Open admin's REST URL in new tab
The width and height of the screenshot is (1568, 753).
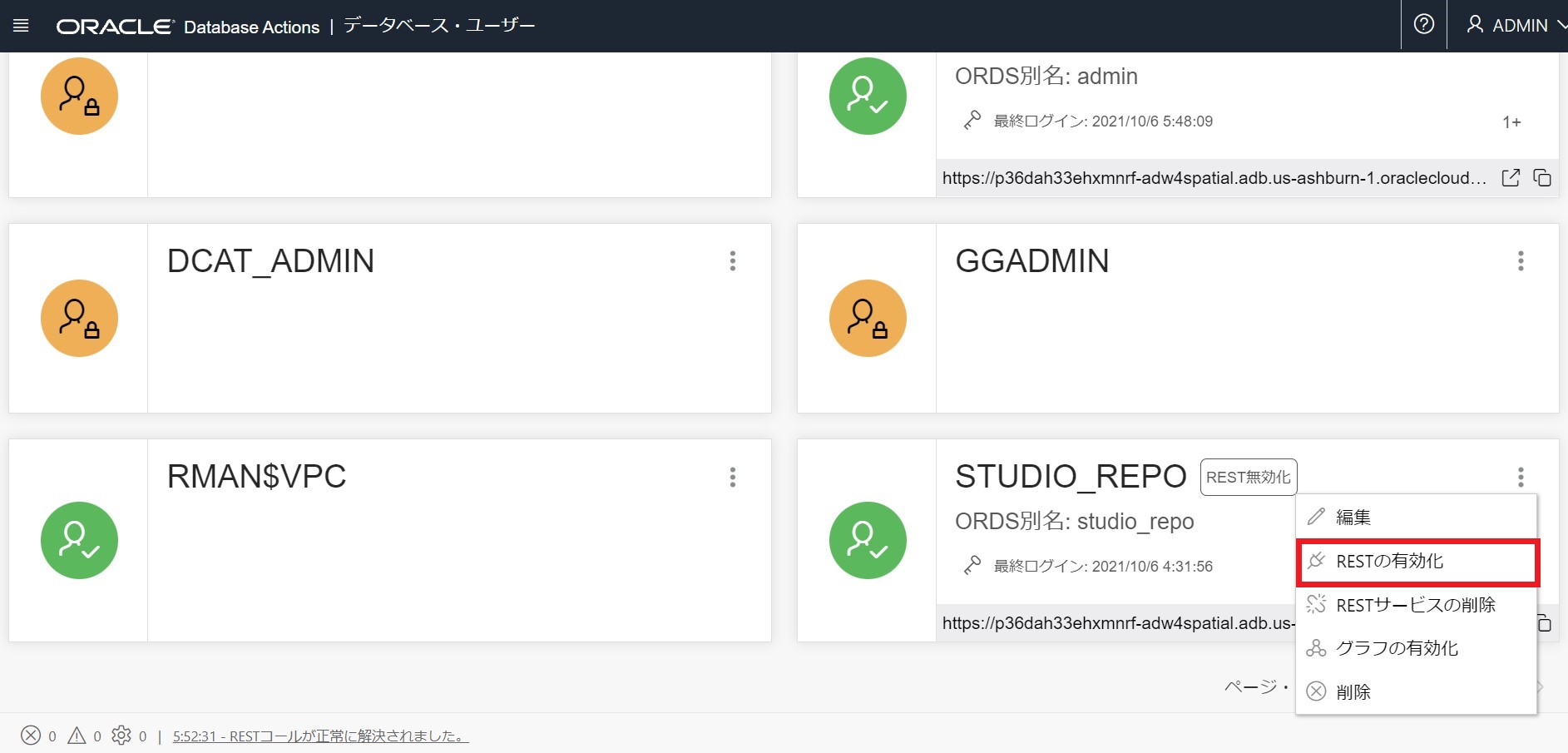click(1510, 177)
